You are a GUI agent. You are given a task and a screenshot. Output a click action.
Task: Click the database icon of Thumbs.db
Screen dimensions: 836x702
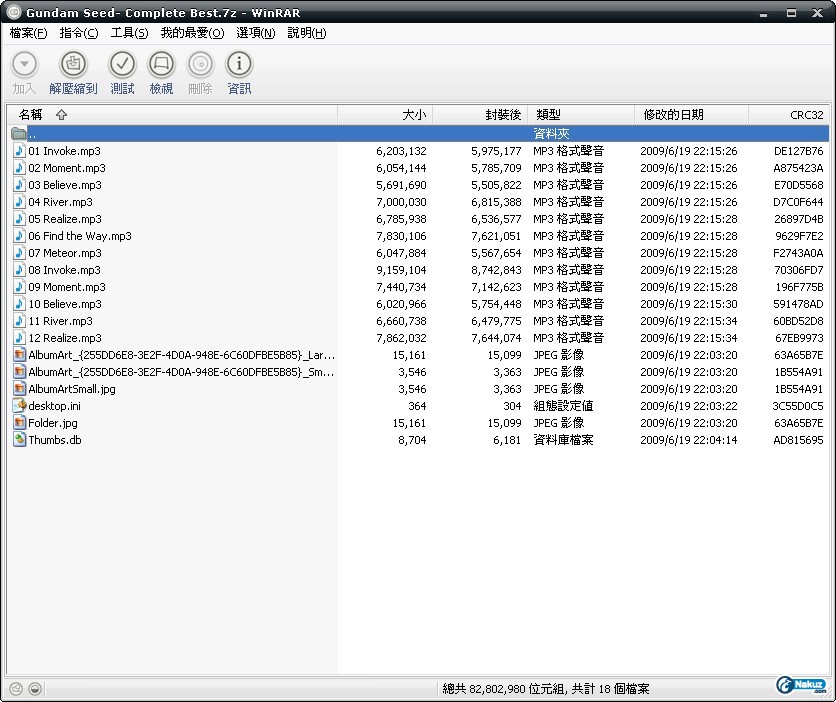tap(19, 440)
